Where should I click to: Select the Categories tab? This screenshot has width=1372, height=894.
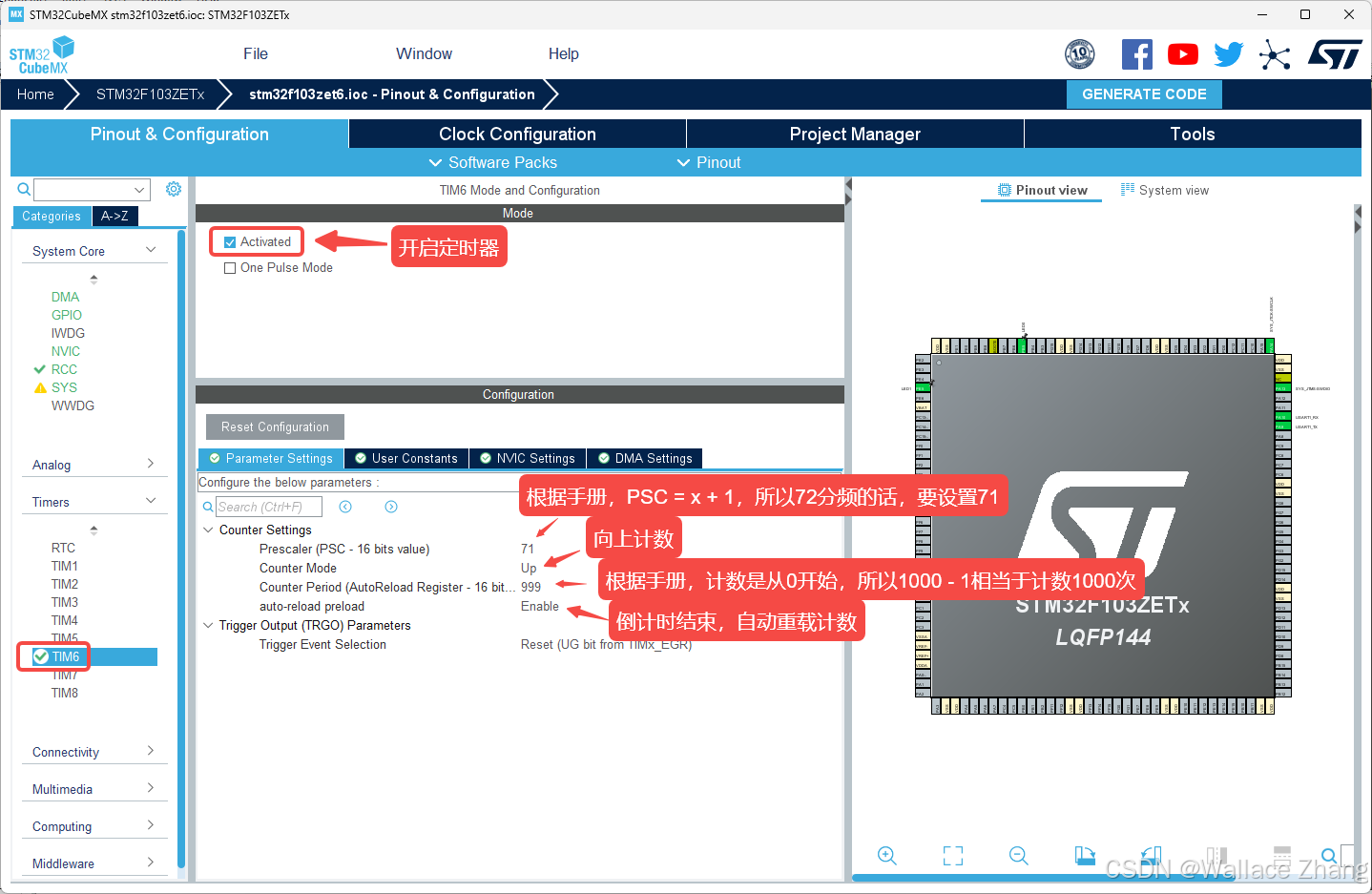pyautogui.click(x=52, y=217)
